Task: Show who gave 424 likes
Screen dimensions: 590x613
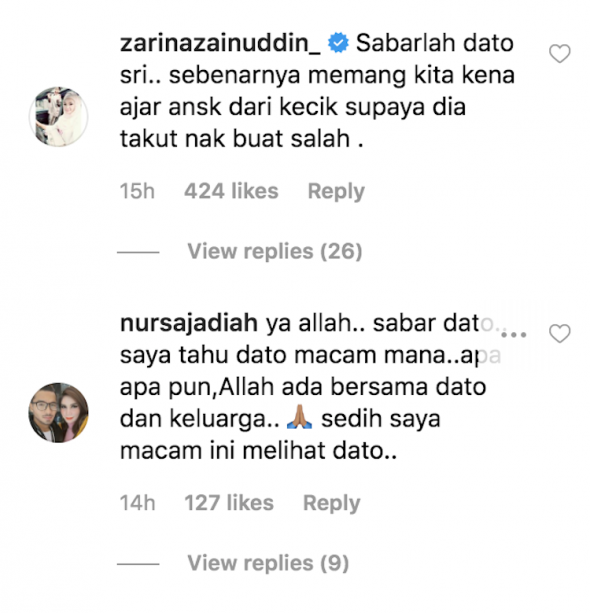Action: [x=231, y=191]
